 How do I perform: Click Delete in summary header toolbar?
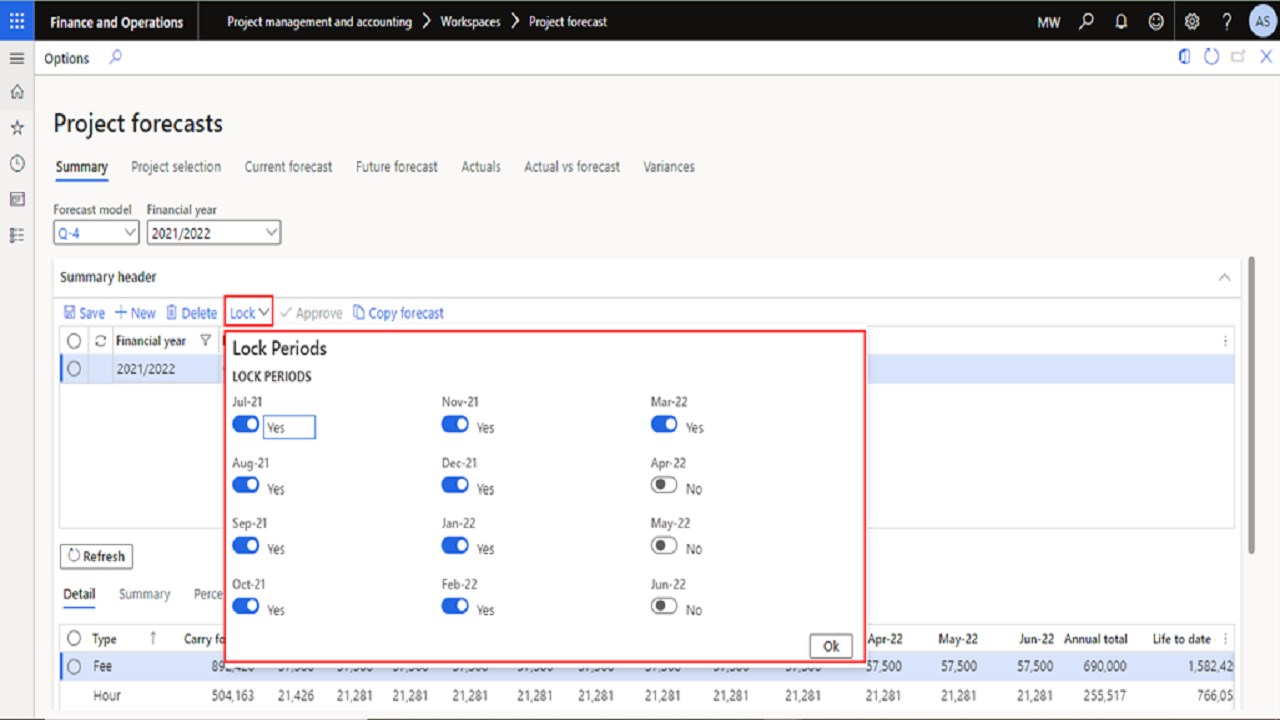point(191,313)
